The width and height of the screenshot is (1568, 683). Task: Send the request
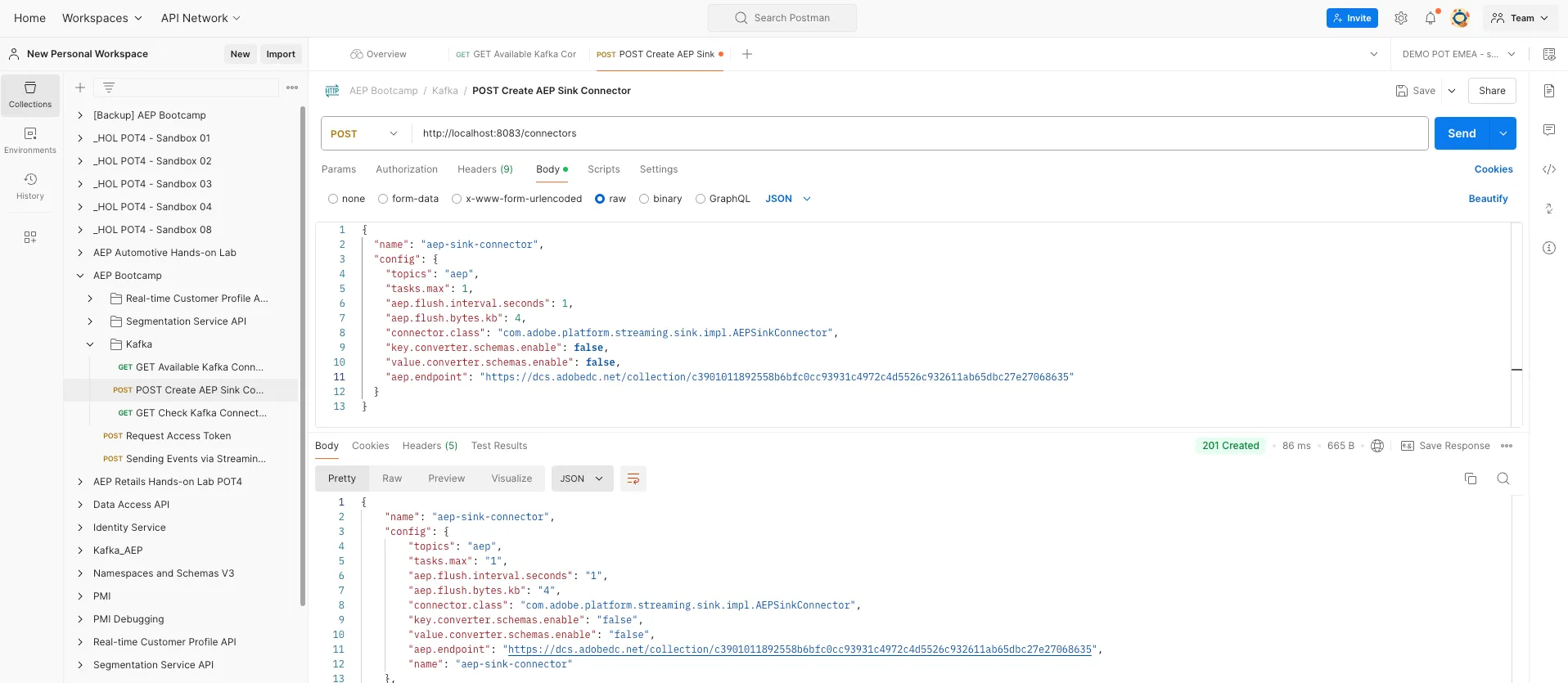[x=1462, y=133]
